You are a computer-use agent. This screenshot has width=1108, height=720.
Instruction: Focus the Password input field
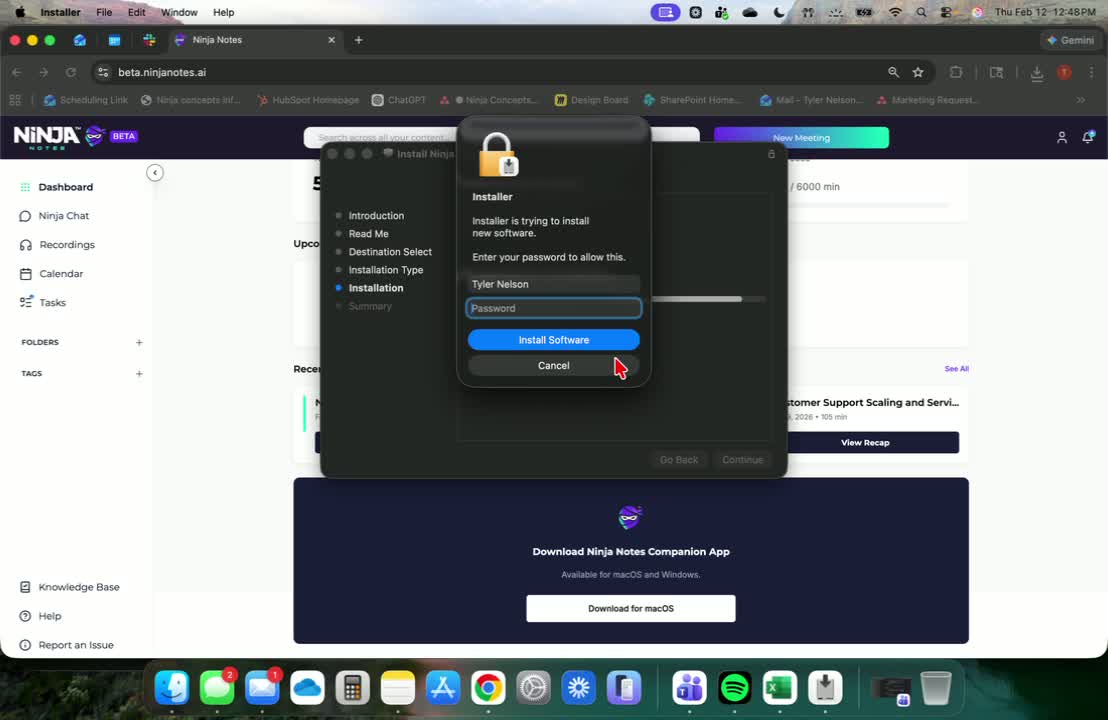[x=553, y=308]
